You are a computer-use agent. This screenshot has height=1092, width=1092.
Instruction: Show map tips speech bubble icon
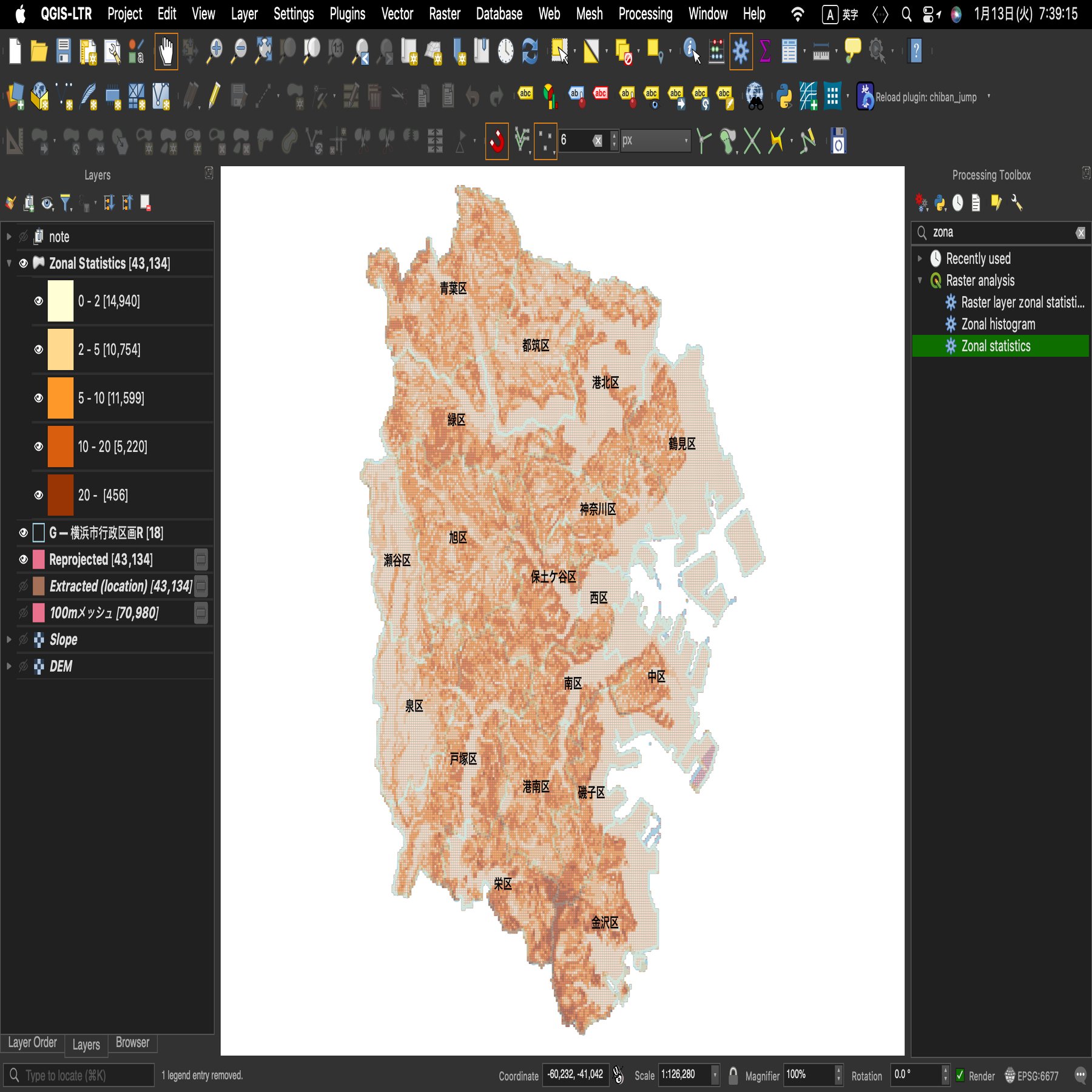point(852,50)
